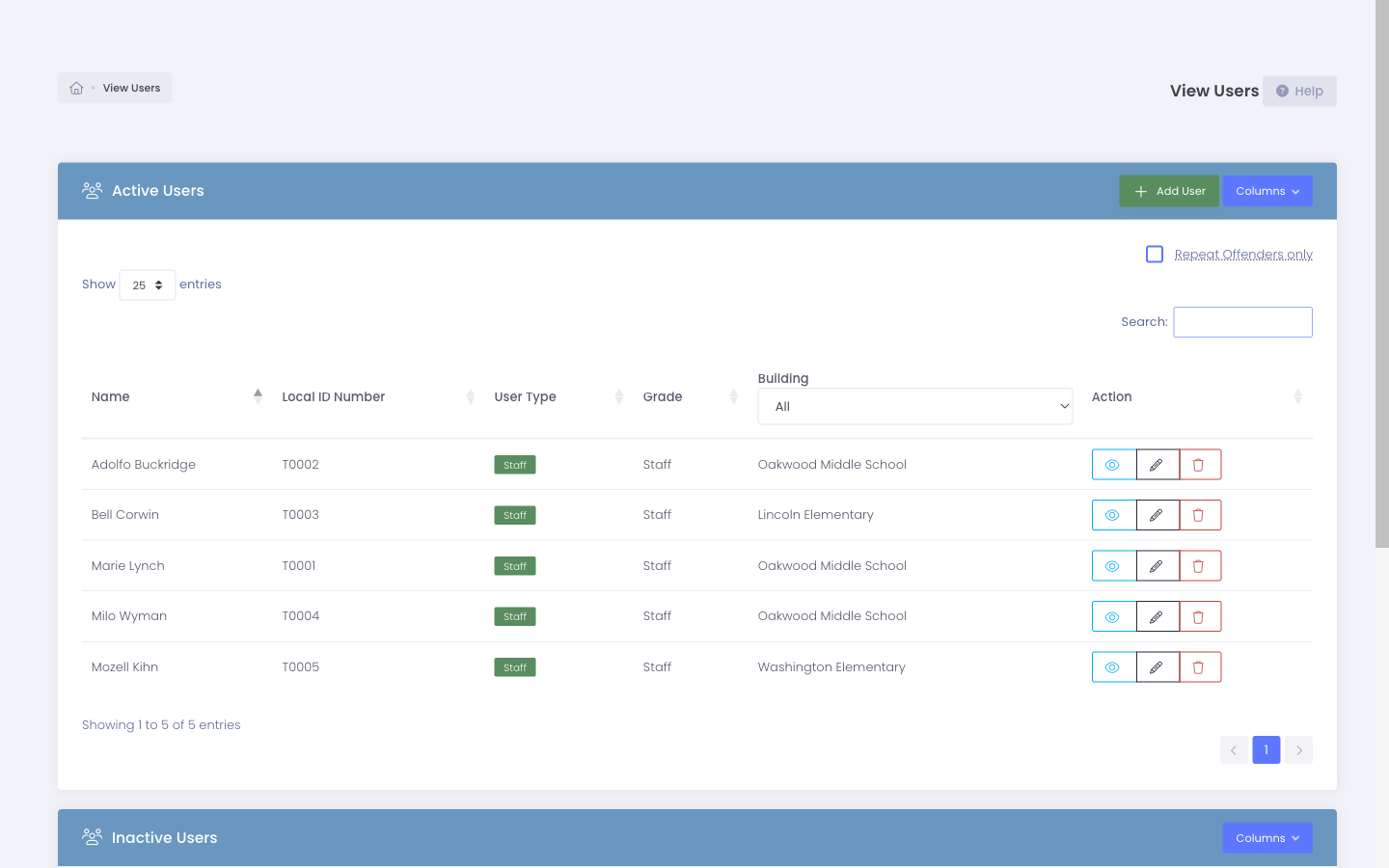This screenshot has width=1389, height=868.
Task: Click local ID T0001
Action: coord(299,565)
